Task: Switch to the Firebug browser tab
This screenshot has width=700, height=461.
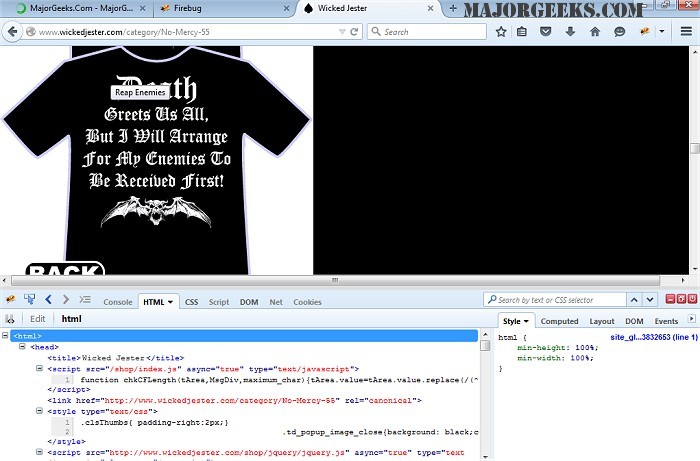Action: (223, 8)
